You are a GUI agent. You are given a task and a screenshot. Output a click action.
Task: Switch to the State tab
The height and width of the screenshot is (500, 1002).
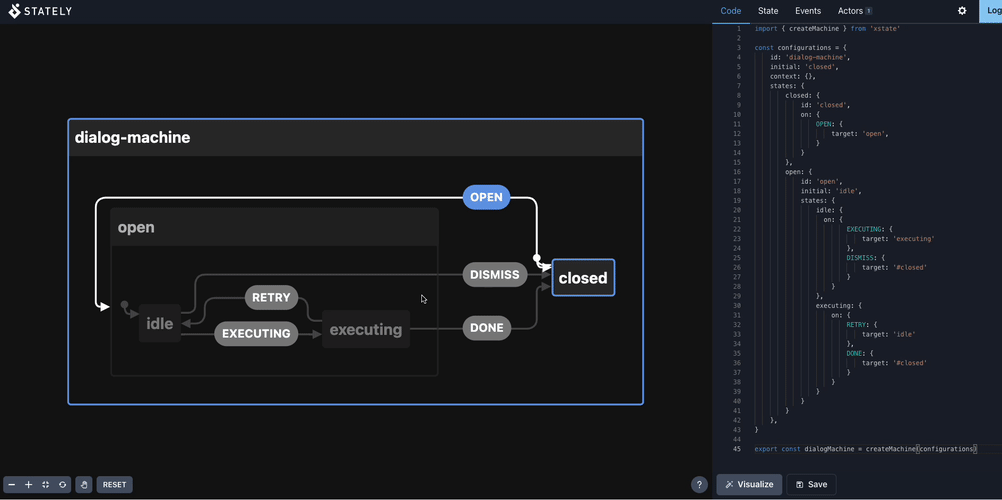pos(768,11)
